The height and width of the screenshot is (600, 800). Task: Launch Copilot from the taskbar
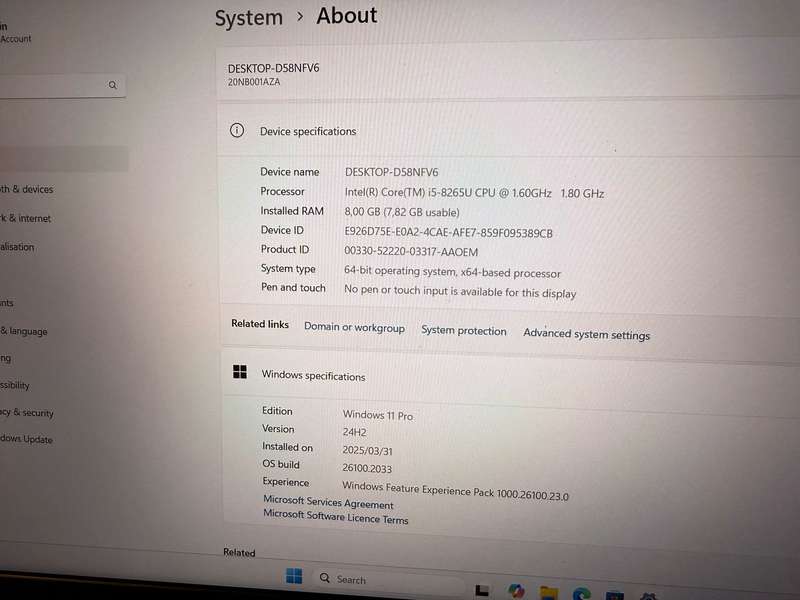click(x=516, y=591)
